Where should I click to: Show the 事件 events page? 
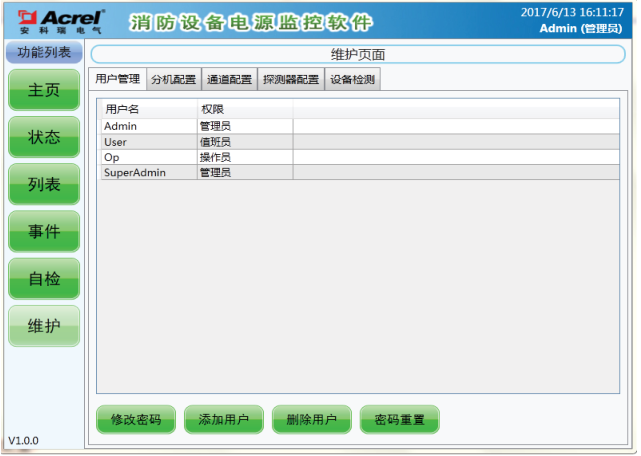coord(44,232)
